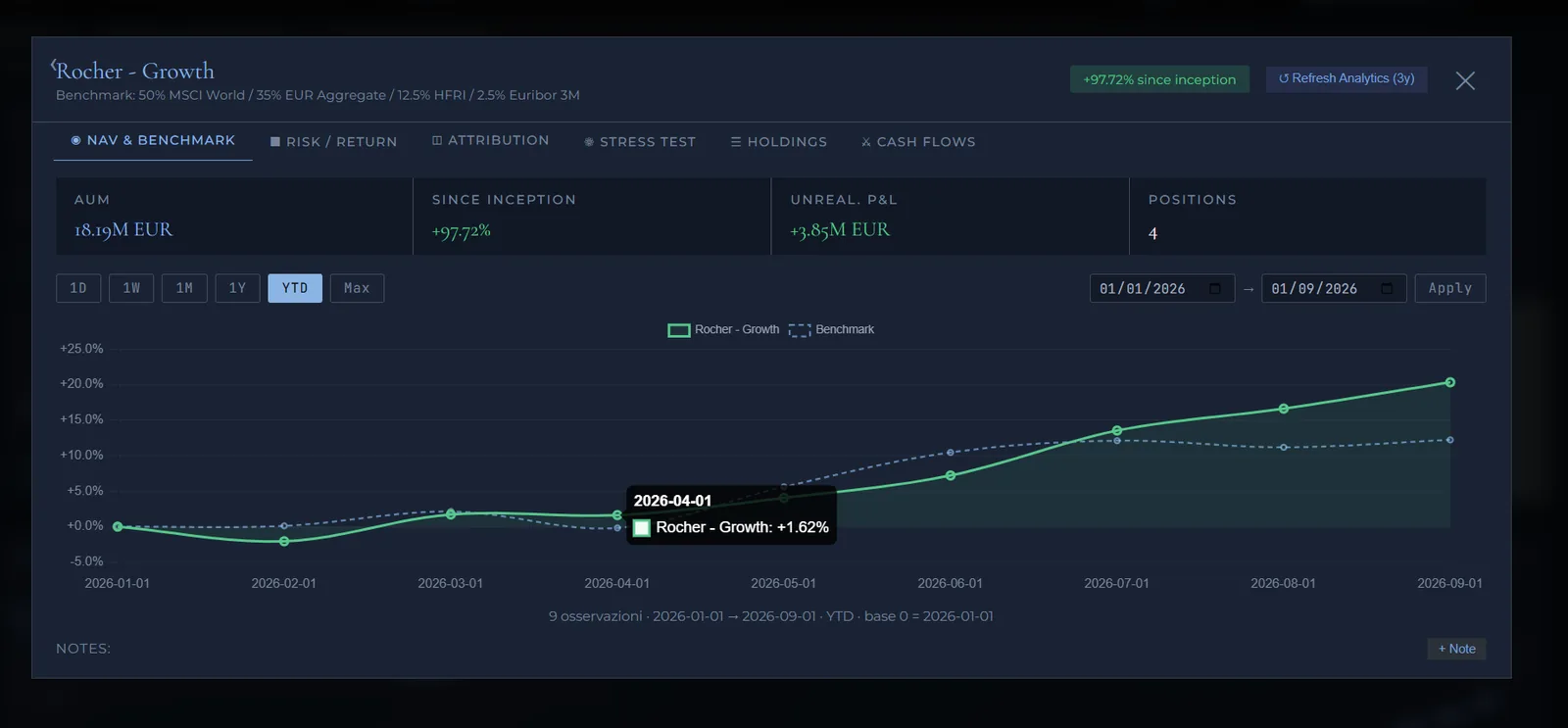Open the calendar picker for start date 01/01/2026
1568x728 pixels.
pos(1215,288)
